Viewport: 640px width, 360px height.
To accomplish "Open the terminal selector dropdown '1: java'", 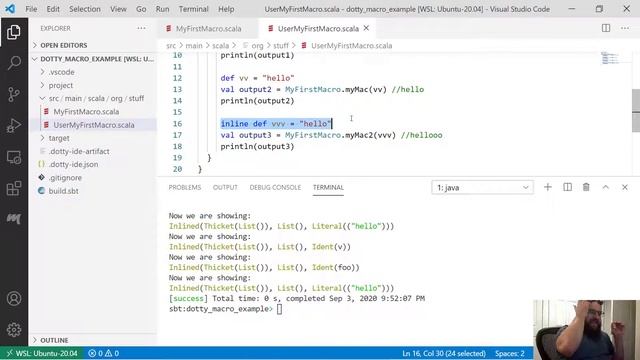I will click(482, 187).
